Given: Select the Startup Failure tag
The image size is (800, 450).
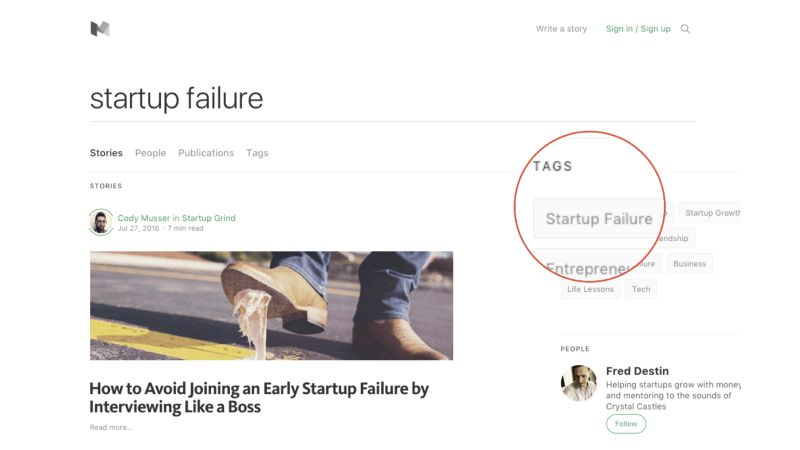Looking at the screenshot, I should click(599, 219).
